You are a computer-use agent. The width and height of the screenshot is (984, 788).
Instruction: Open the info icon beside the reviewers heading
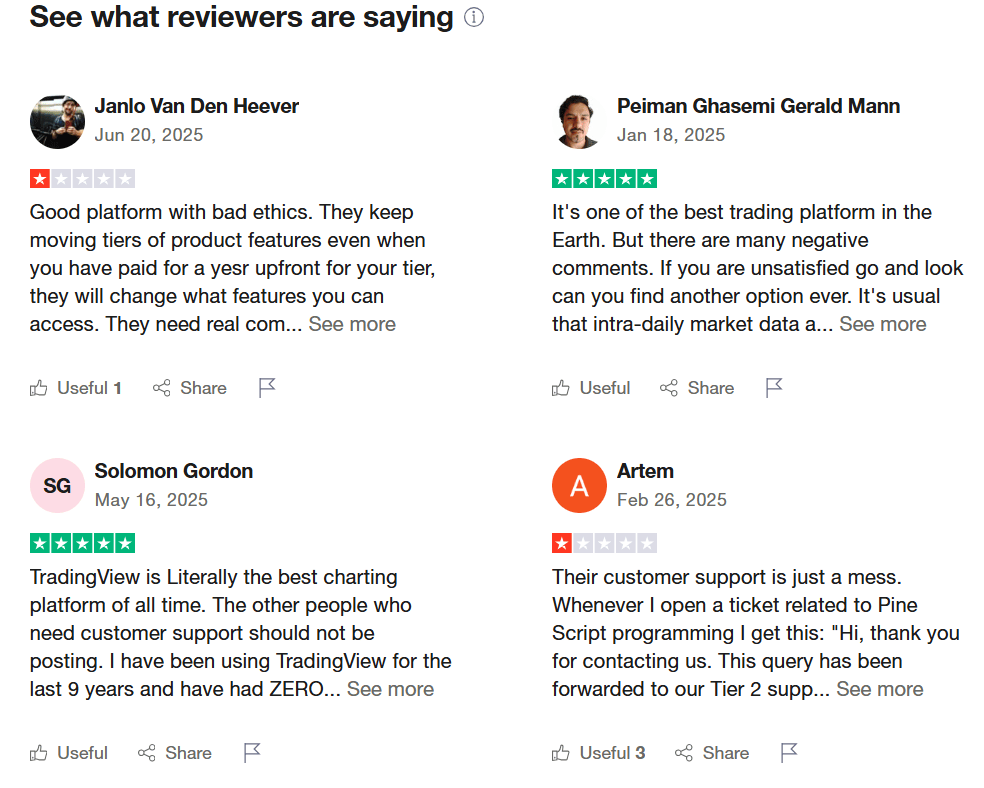[x=474, y=17]
